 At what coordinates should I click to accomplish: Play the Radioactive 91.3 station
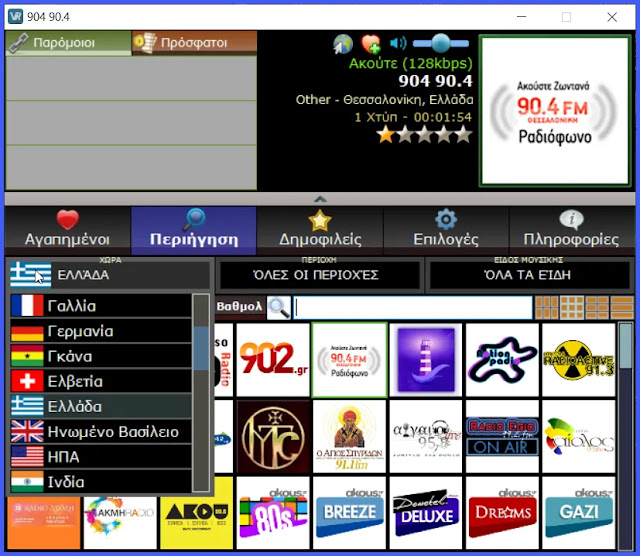578,360
